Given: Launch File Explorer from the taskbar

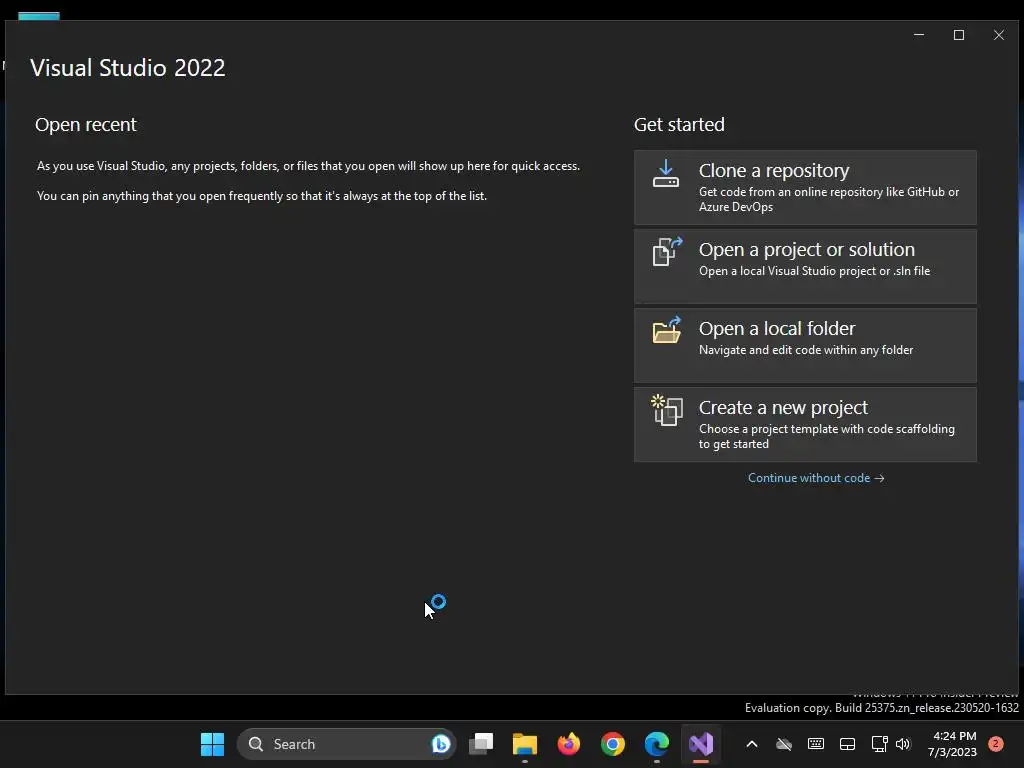Looking at the screenshot, I should 525,744.
